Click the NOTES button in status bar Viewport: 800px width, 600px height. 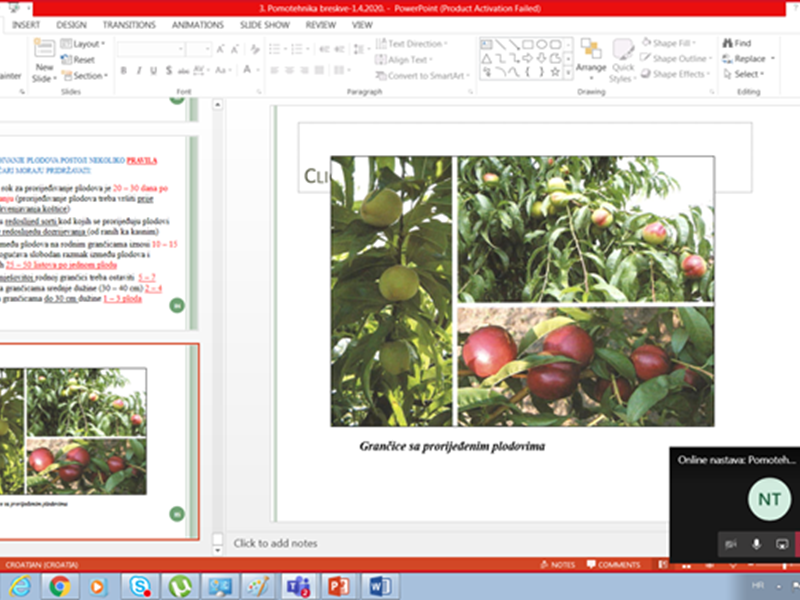click(557, 565)
